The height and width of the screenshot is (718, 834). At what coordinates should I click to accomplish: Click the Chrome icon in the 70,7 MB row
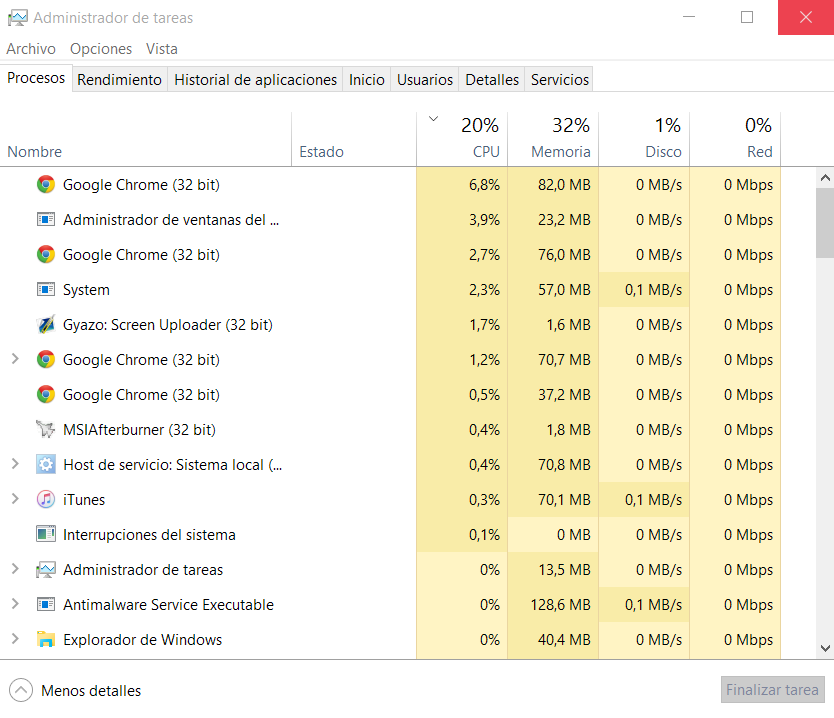pyautogui.click(x=46, y=360)
